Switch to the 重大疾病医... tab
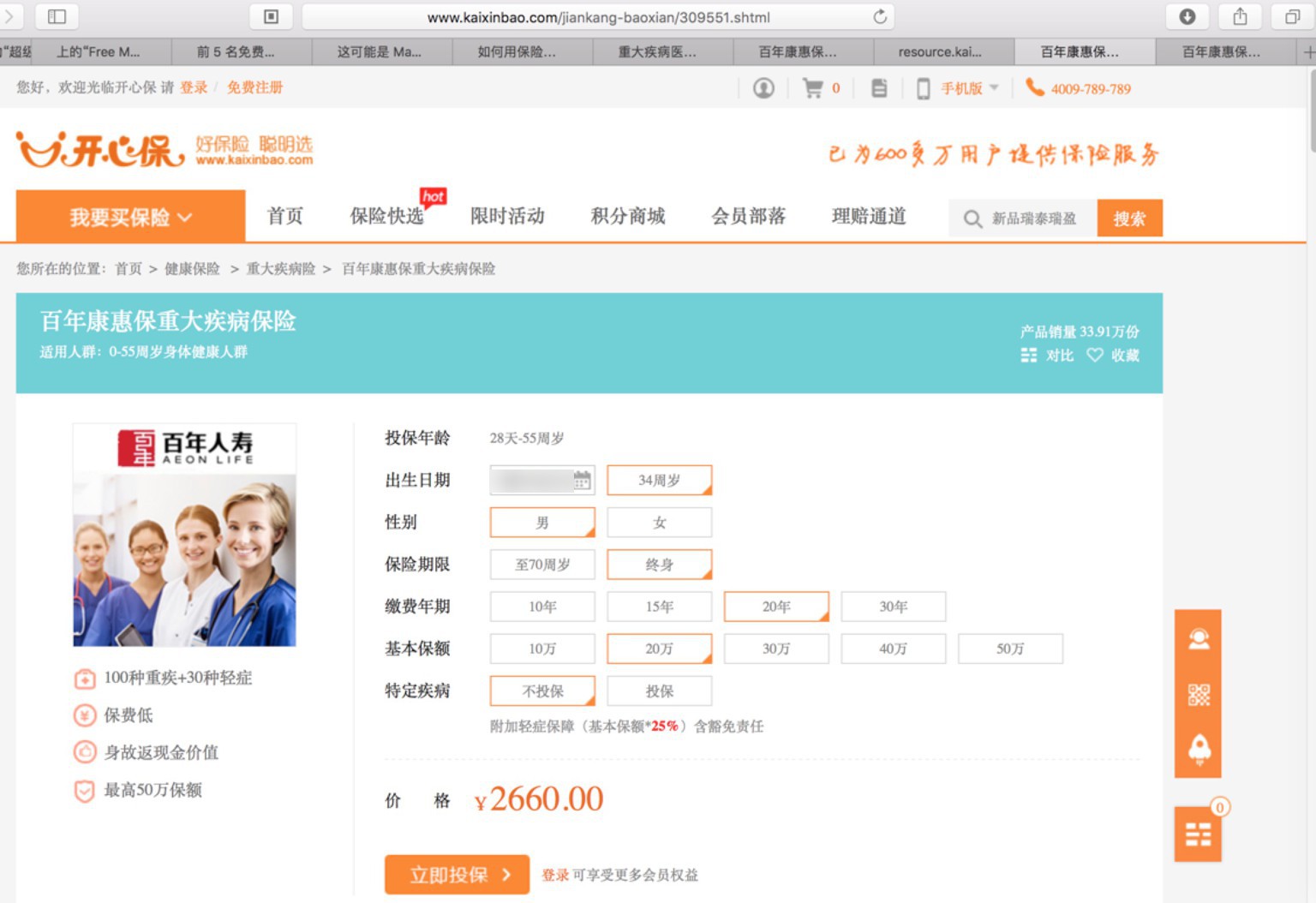 [x=662, y=52]
